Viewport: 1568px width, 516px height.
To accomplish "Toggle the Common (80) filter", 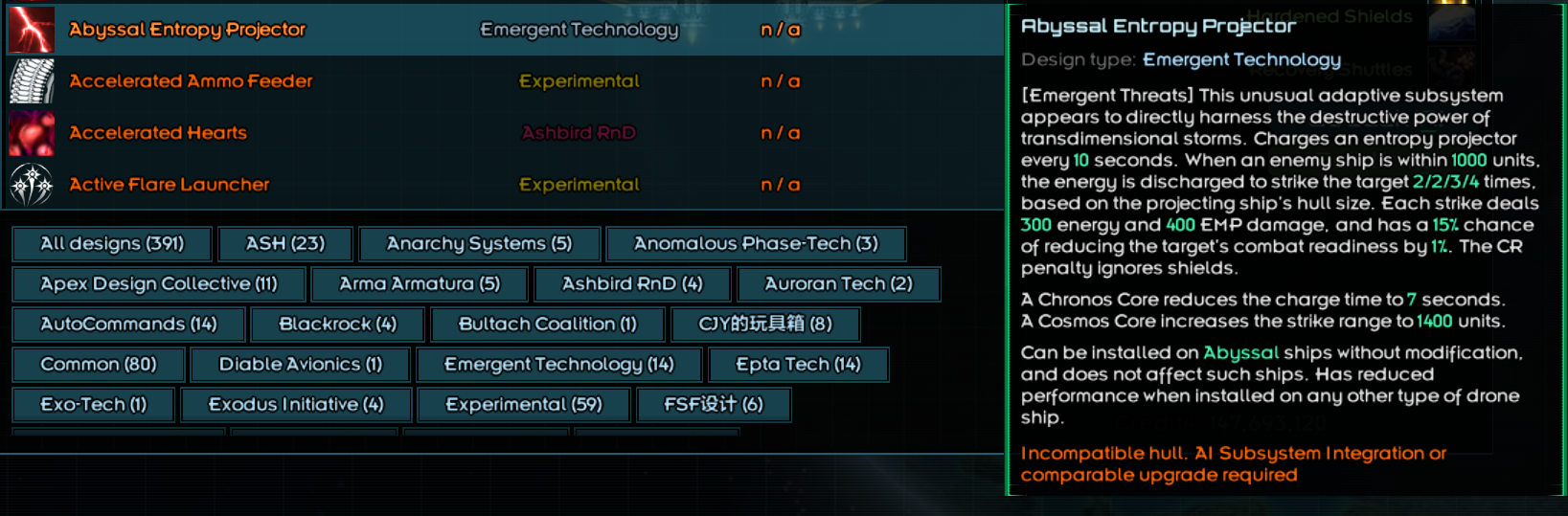I will coord(99,365).
